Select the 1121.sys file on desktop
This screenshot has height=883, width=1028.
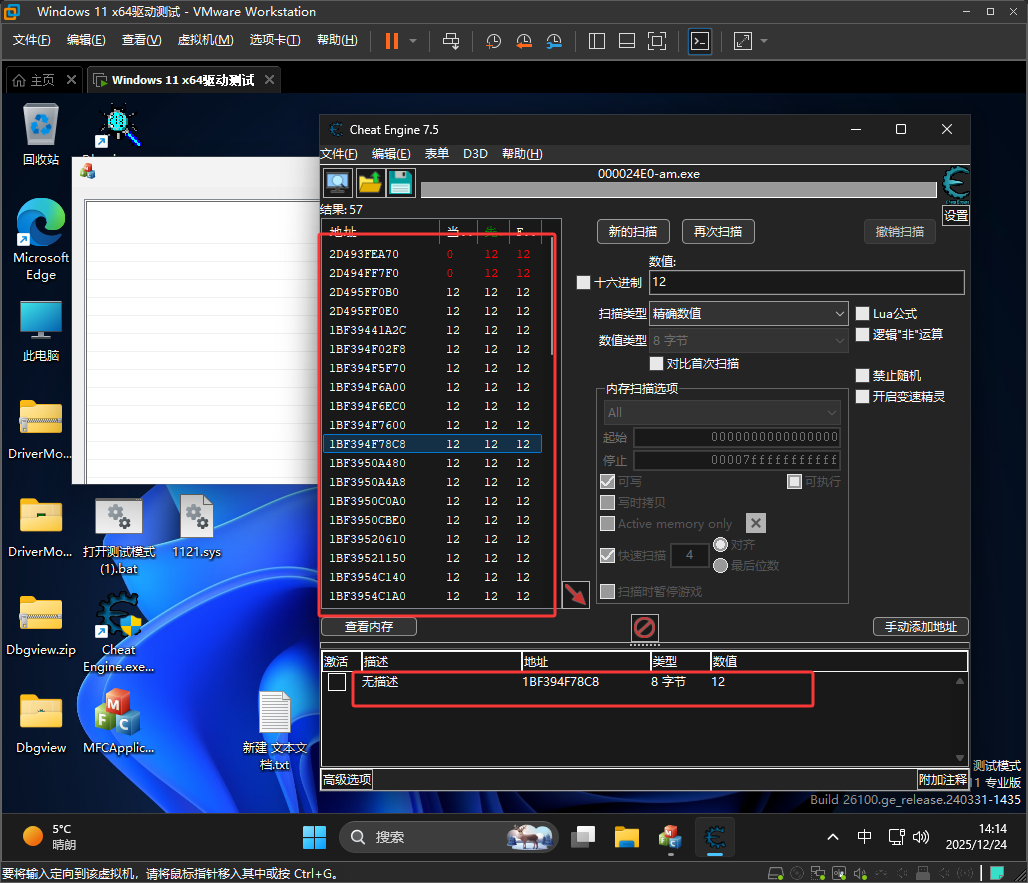coord(197,528)
